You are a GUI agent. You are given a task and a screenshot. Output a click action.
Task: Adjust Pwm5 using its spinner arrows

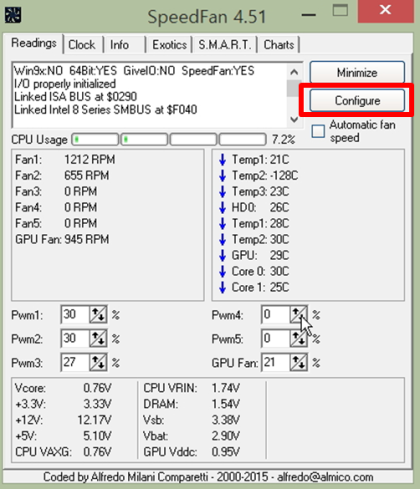click(x=299, y=338)
